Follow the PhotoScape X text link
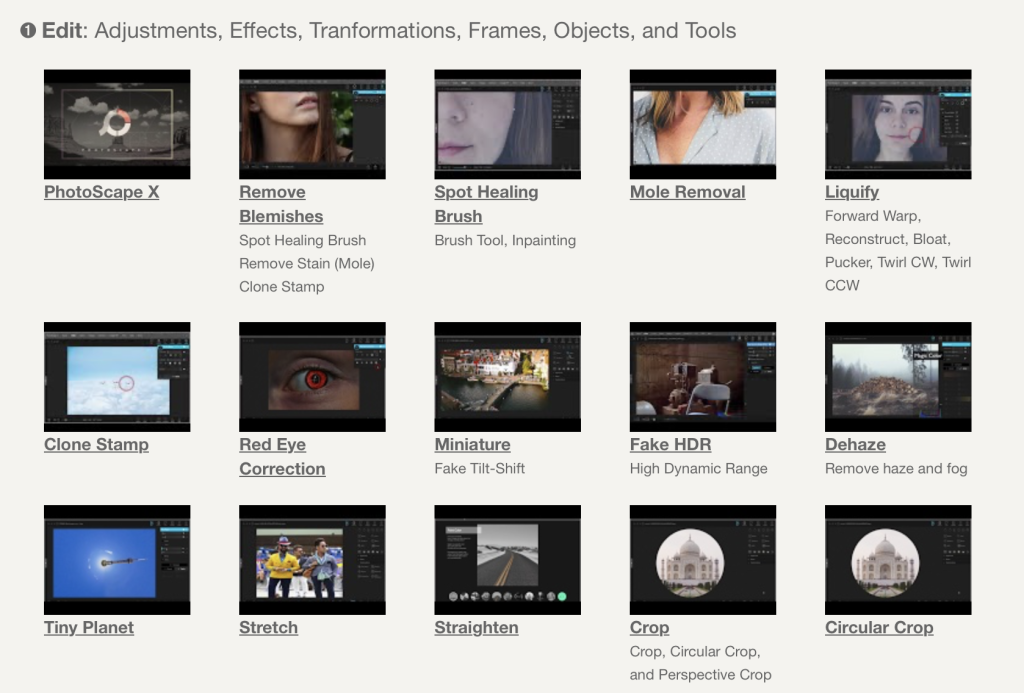1024x693 pixels. click(101, 192)
